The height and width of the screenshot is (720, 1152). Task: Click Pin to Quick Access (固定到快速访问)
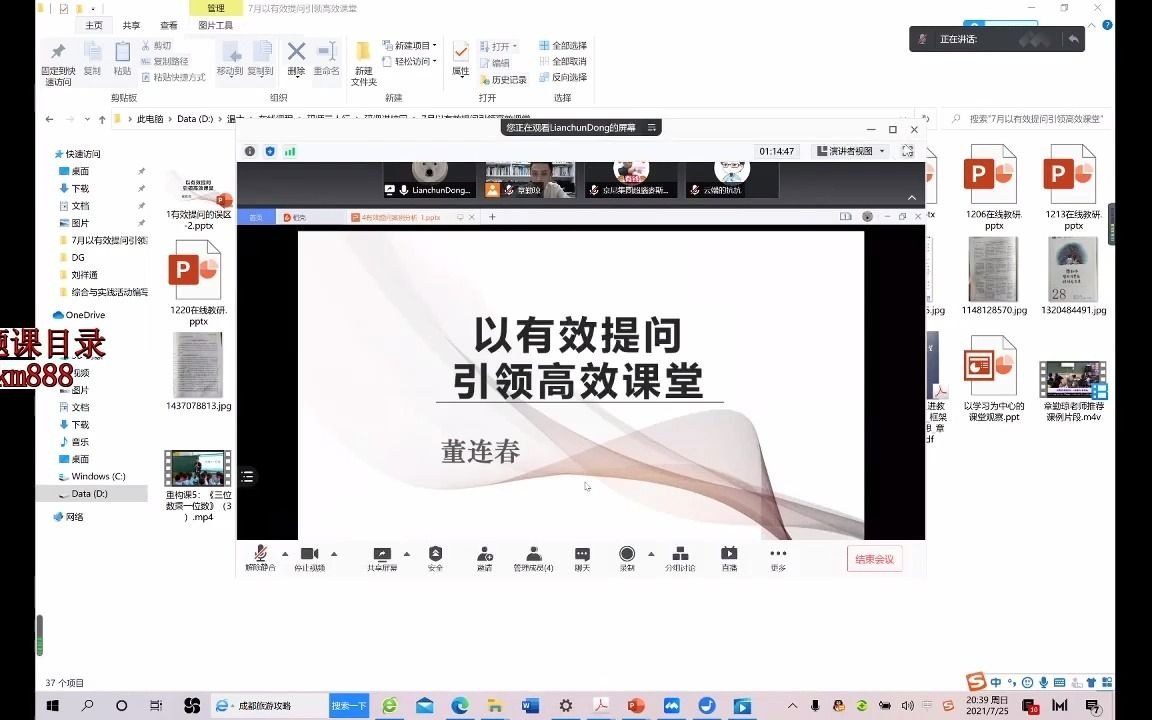(58, 63)
